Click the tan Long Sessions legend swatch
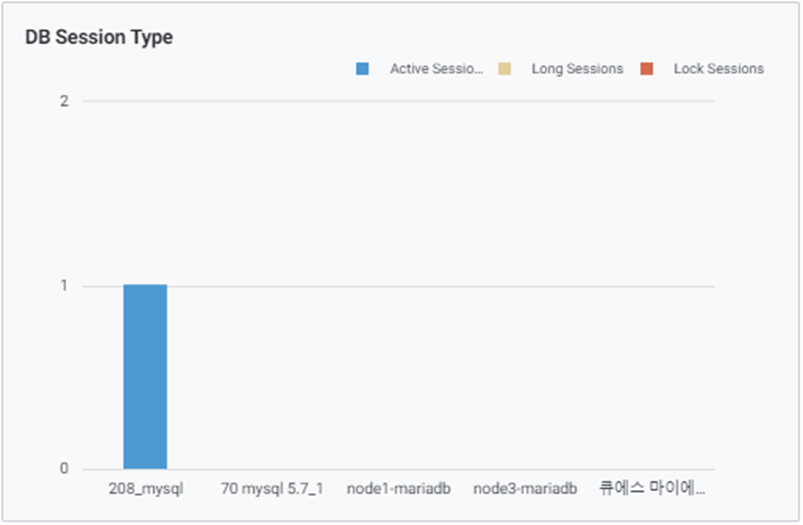 [505, 69]
